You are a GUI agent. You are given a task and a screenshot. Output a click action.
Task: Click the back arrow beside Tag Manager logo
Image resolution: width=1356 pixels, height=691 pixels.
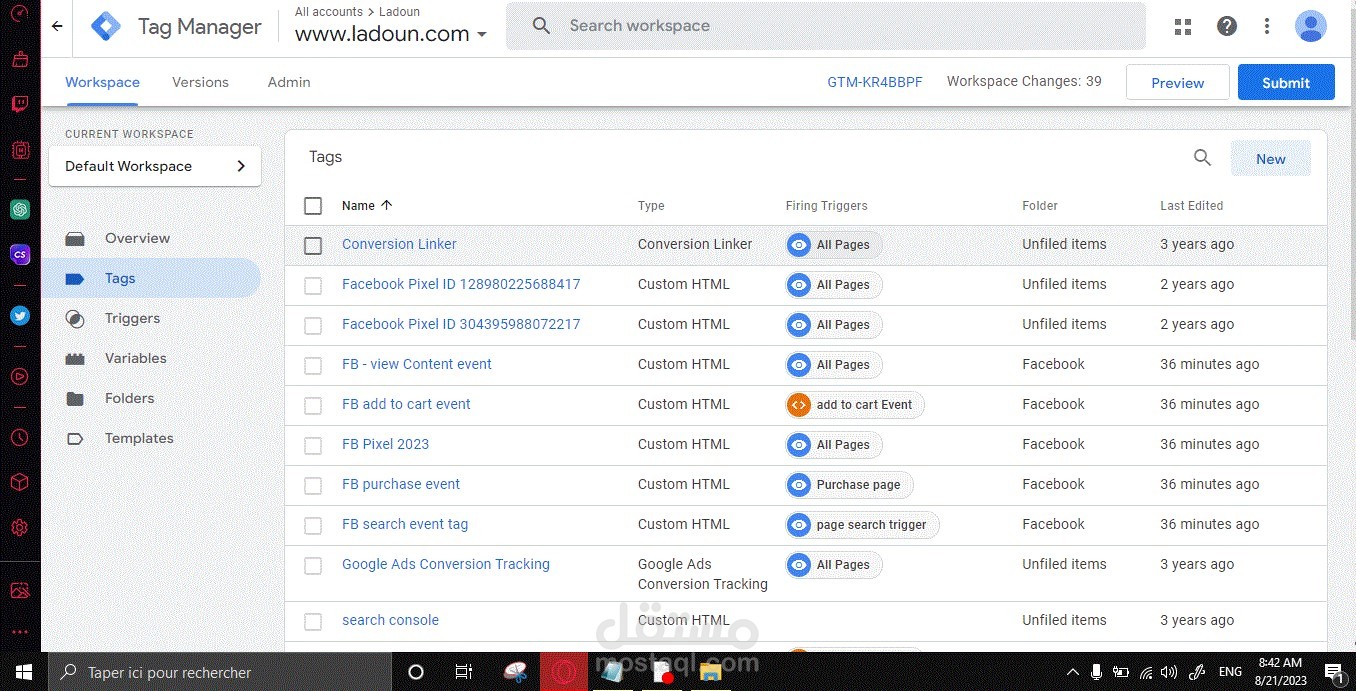pos(57,27)
